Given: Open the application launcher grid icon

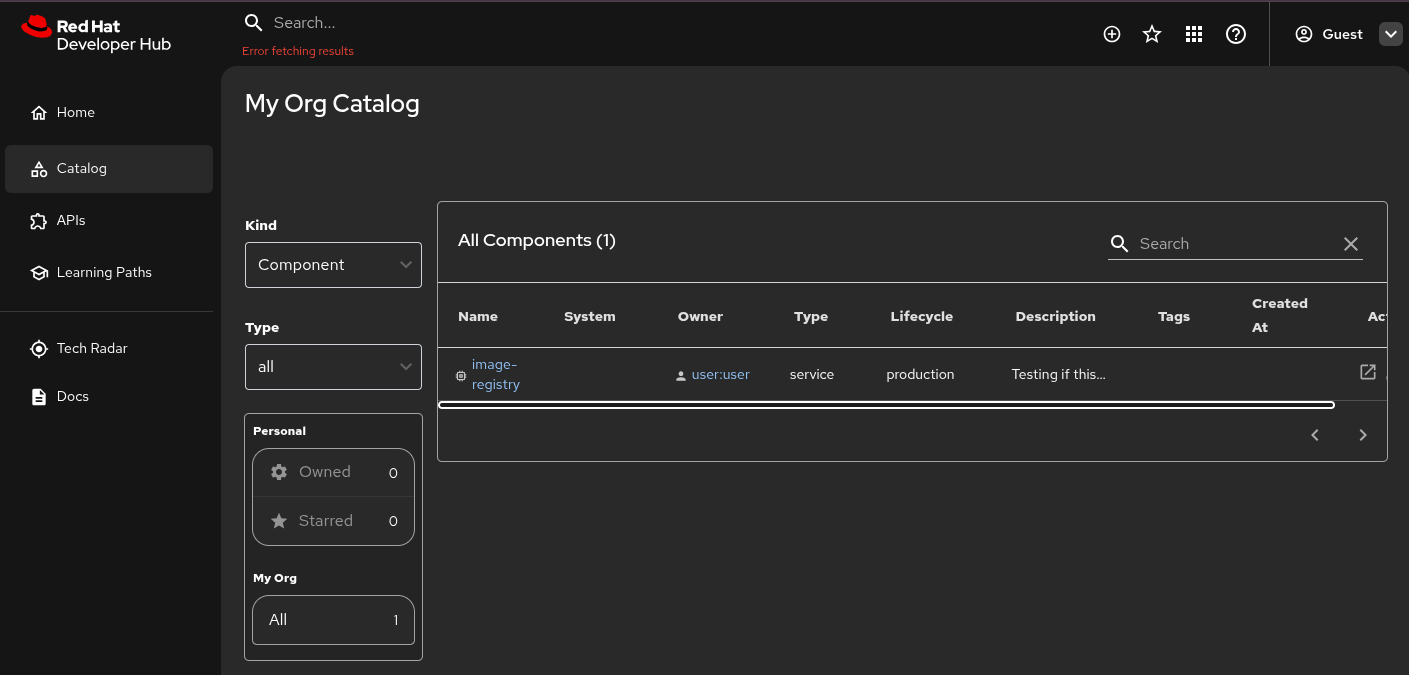Looking at the screenshot, I should 1193,34.
